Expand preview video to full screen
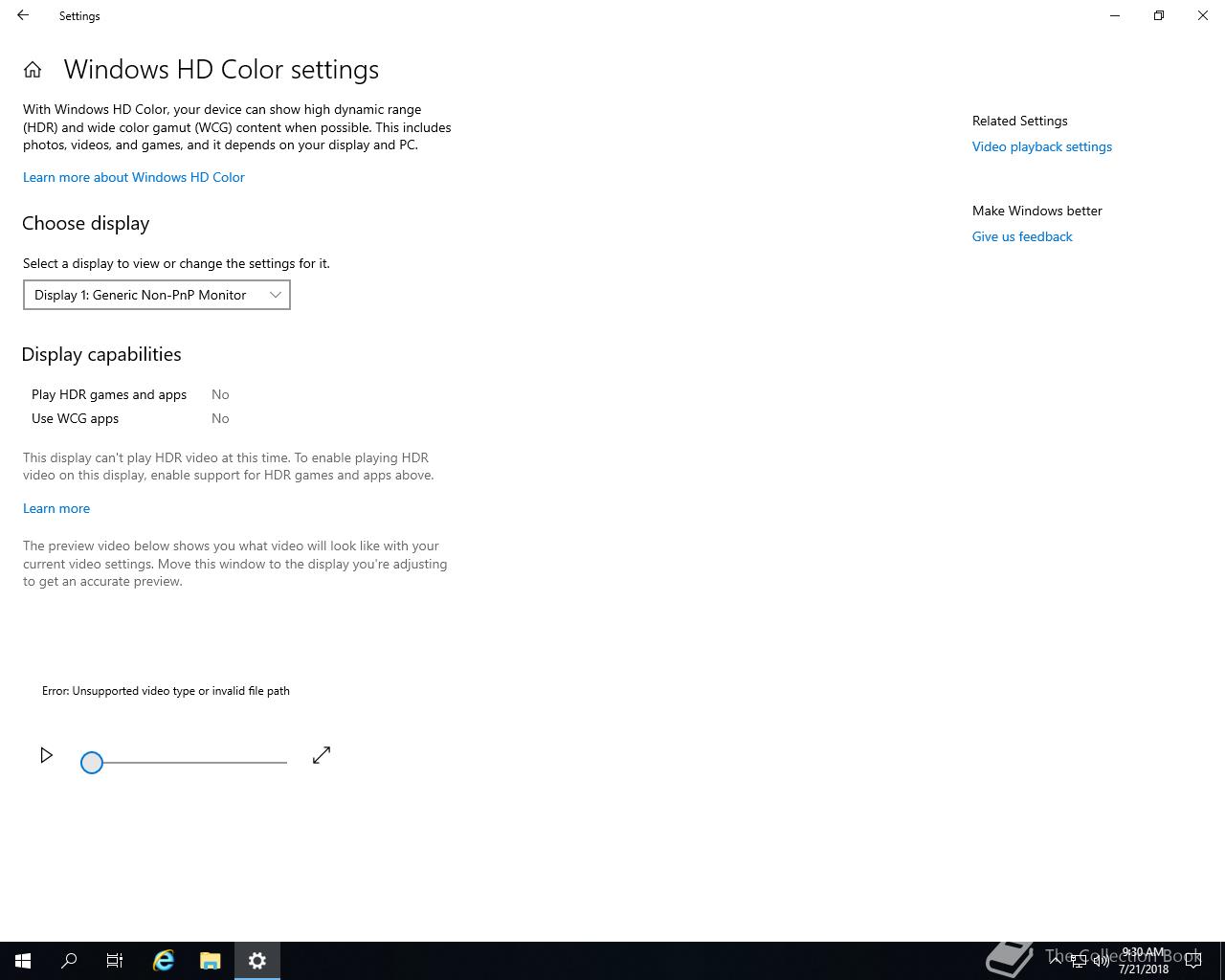The height and width of the screenshot is (980, 1225). coord(322,756)
